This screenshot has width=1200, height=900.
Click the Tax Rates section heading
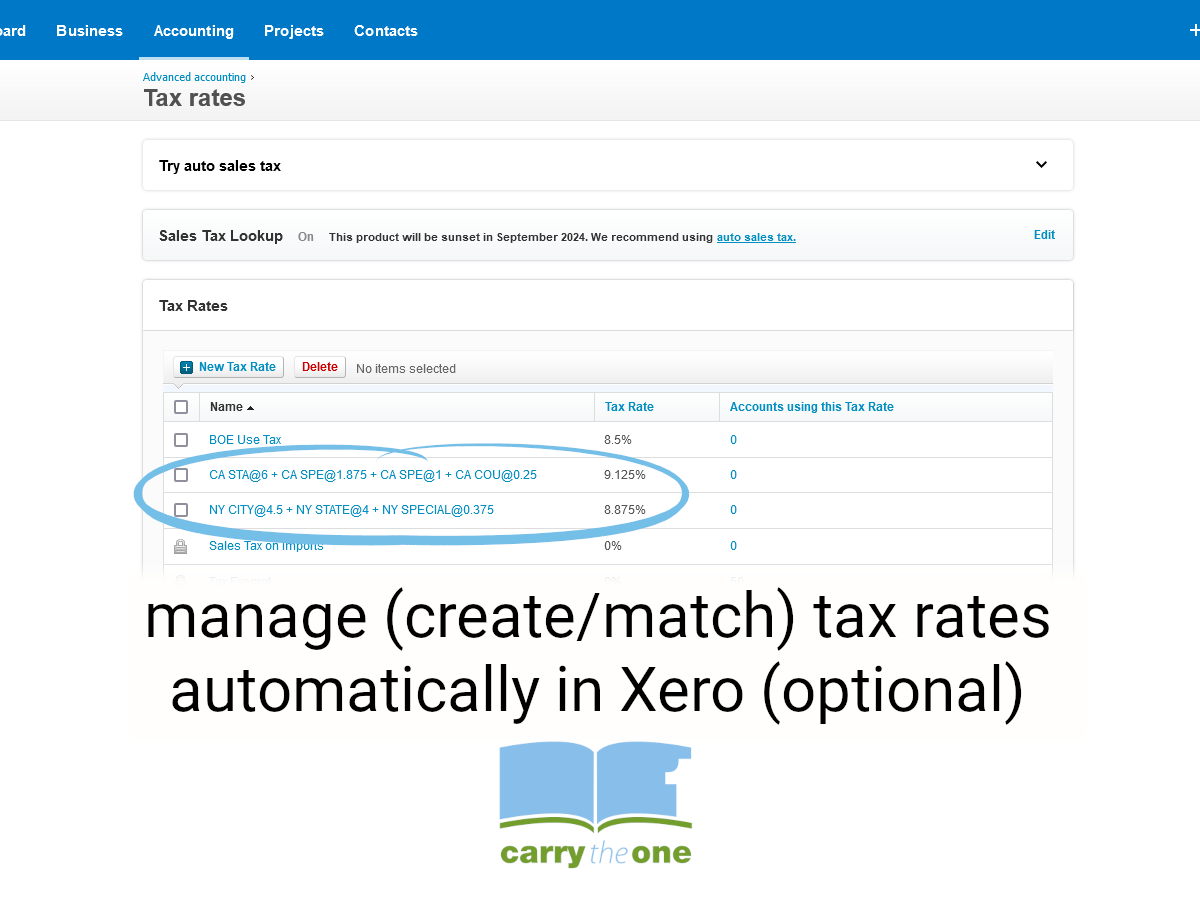click(x=193, y=306)
